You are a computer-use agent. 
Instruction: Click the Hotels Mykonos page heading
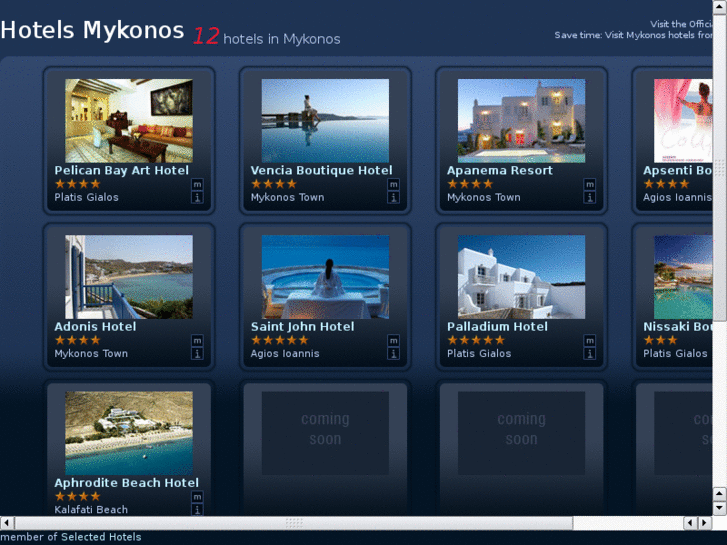(92, 31)
